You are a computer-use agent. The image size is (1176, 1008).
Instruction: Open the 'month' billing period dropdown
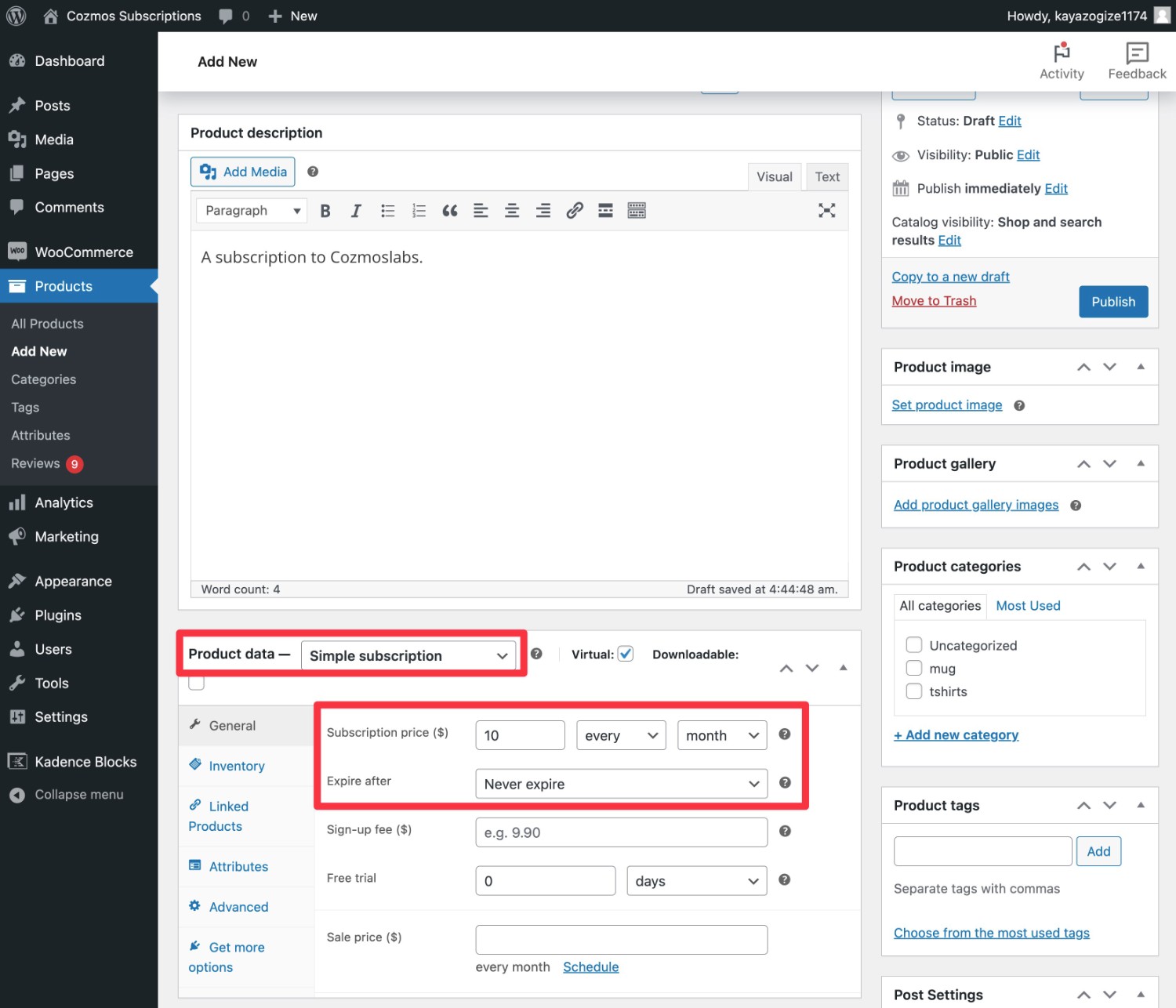(722, 735)
